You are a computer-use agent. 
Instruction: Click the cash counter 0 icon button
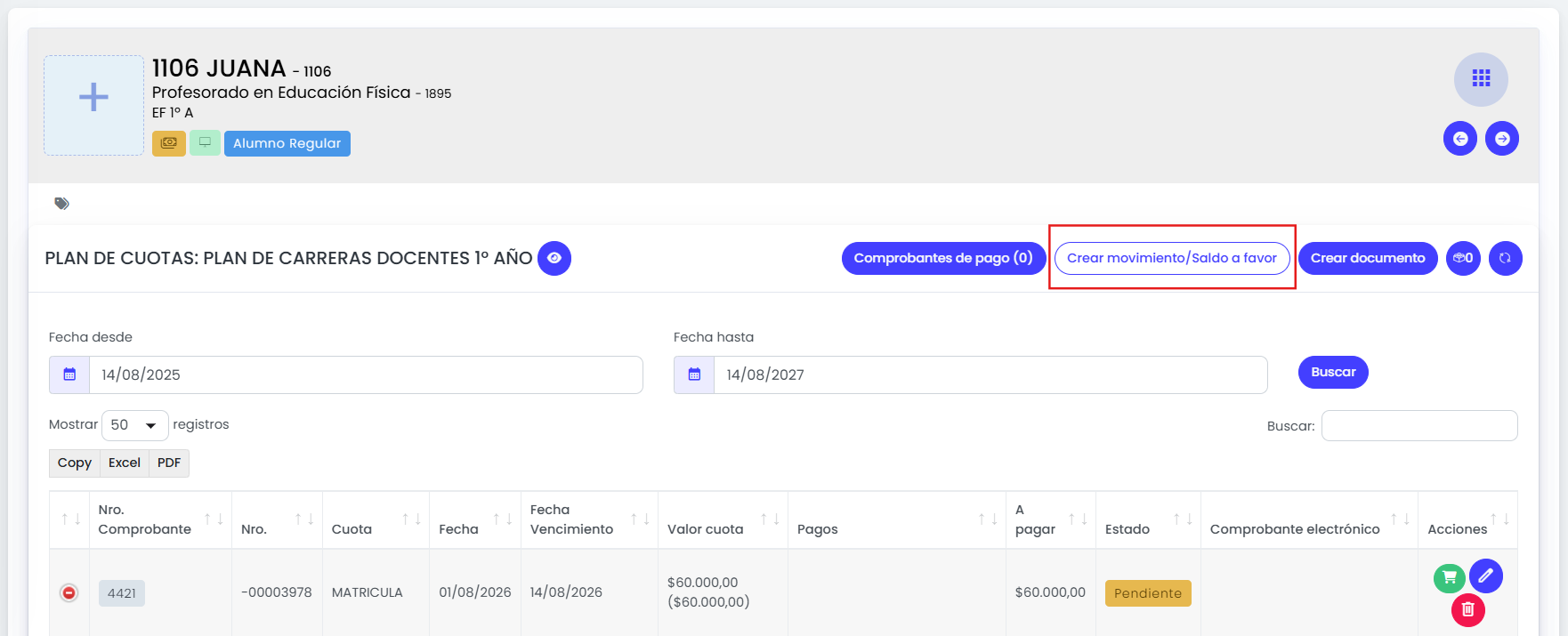tap(1463, 258)
